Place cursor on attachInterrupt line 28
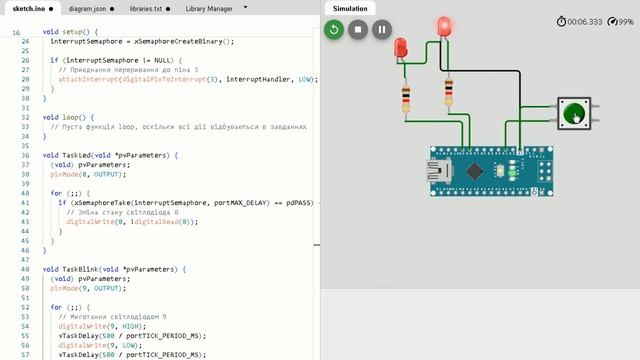This screenshot has width=640, height=360. (x=188, y=79)
